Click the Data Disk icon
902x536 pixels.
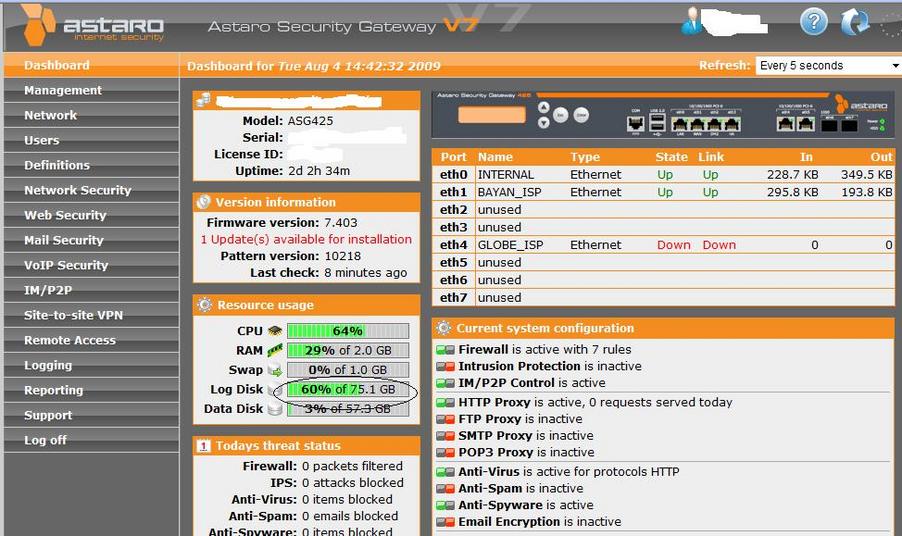(275, 408)
